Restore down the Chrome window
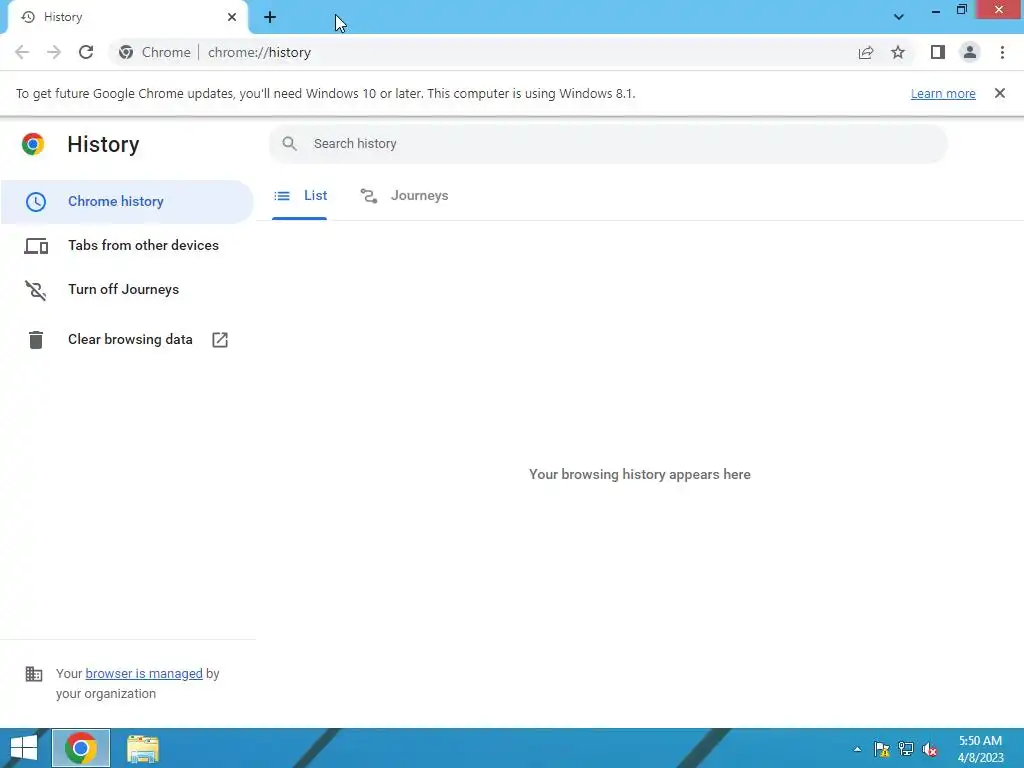The width and height of the screenshot is (1024, 768). coord(961,10)
